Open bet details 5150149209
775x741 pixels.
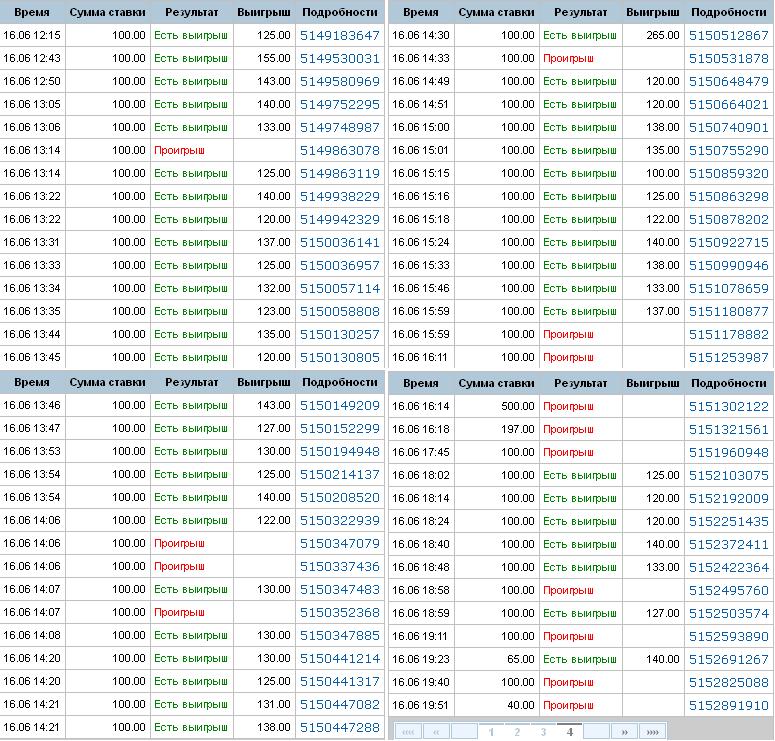(340, 405)
